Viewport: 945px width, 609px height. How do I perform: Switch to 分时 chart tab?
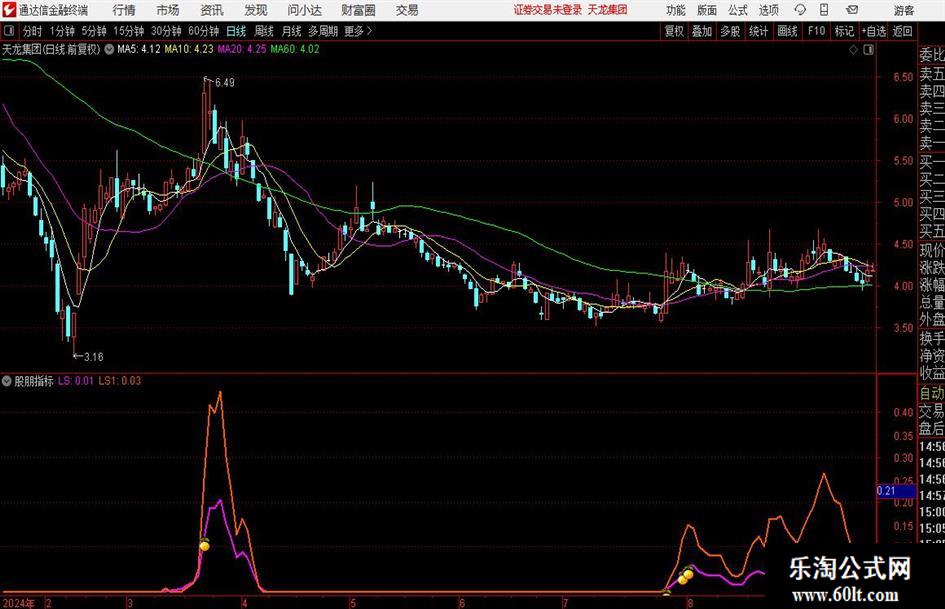(33, 31)
